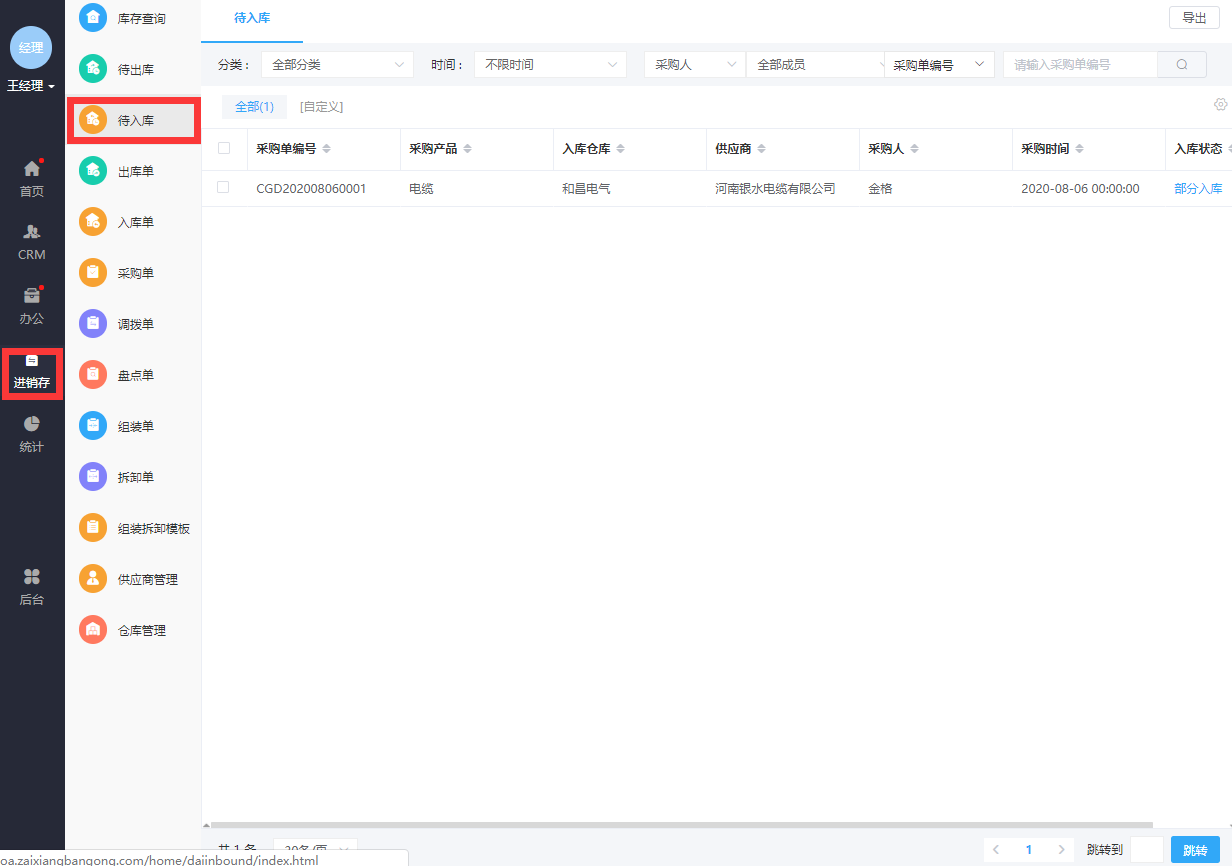
Task: Sort by 采购人 column arrows
Action: [914, 149]
